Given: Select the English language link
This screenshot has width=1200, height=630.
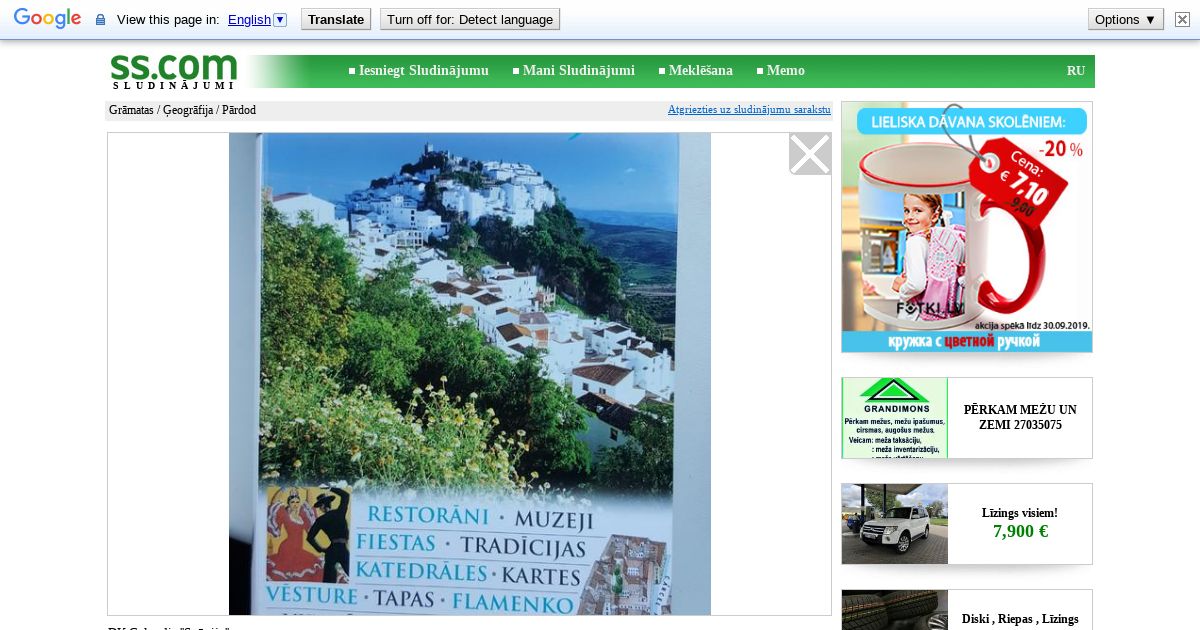Looking at the screenshot, I should pos(249,19).
